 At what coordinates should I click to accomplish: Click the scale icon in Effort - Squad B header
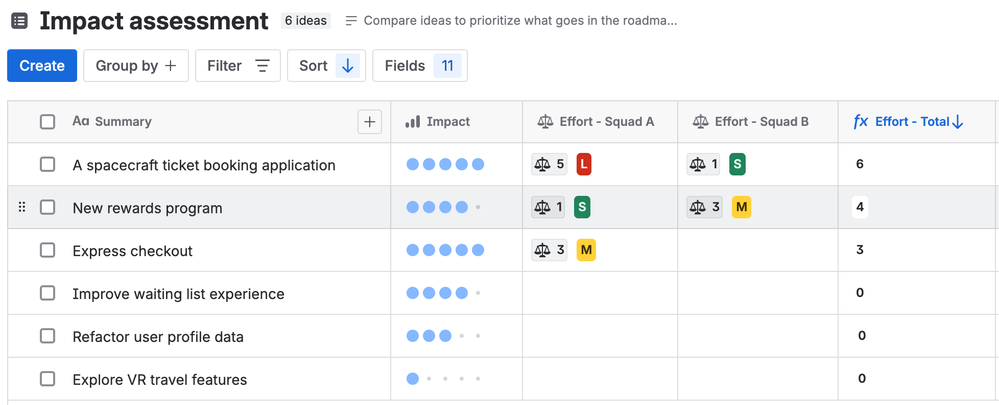700,122
